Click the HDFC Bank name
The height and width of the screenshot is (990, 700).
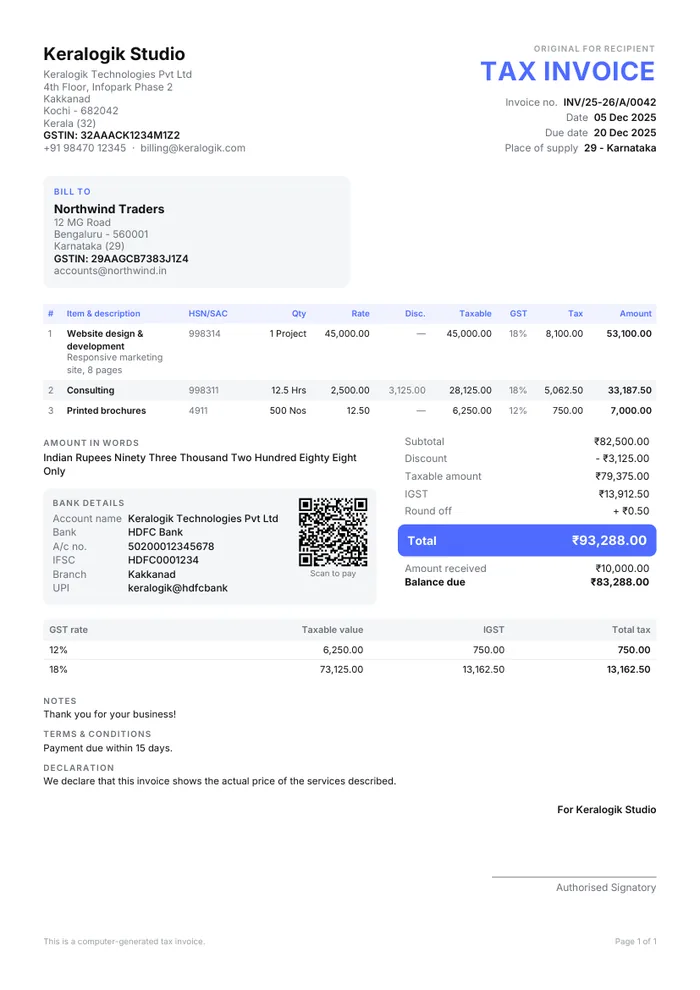tap(155, 532)
